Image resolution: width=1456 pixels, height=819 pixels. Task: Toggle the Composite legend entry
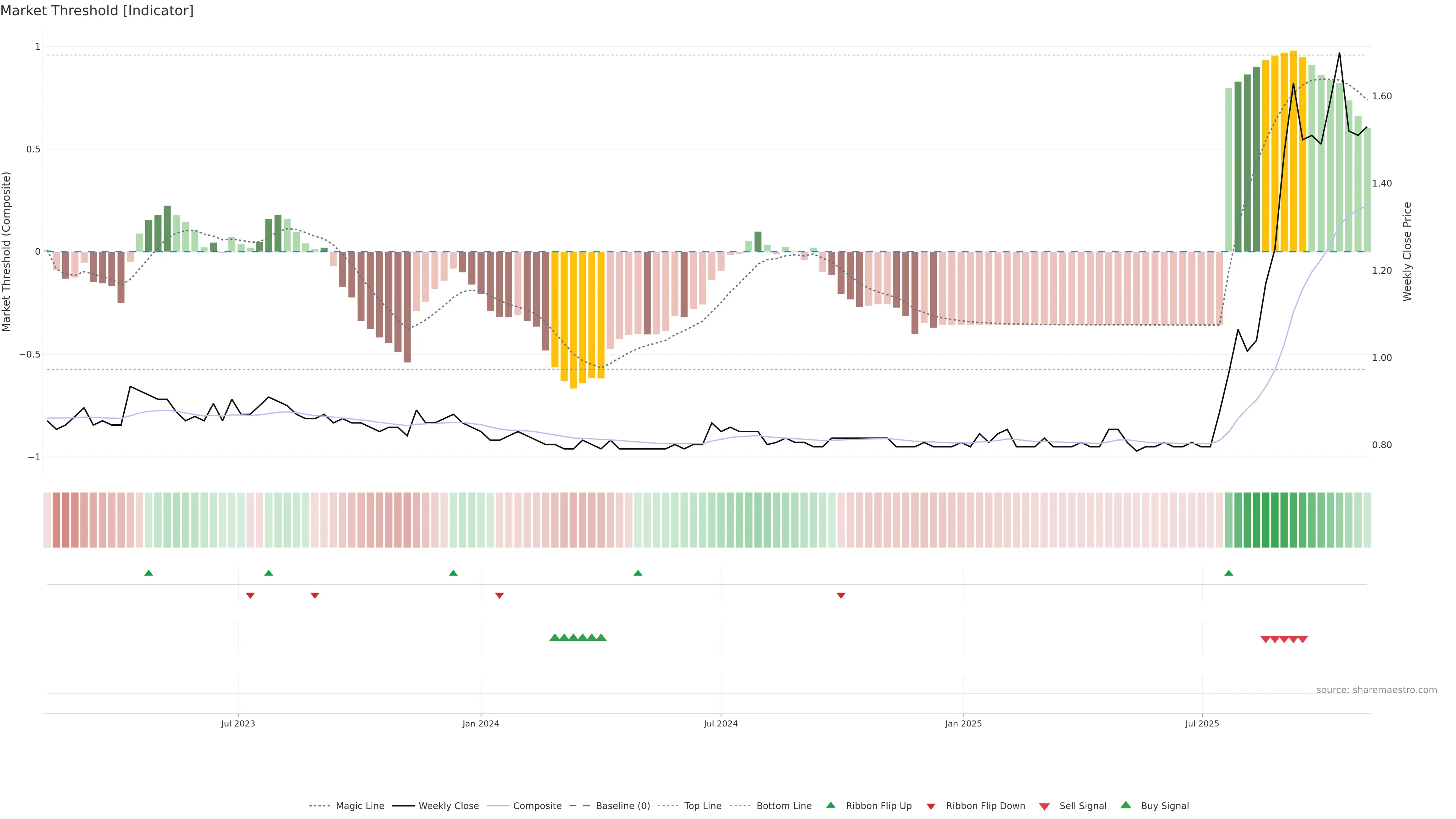click(537, 806)
